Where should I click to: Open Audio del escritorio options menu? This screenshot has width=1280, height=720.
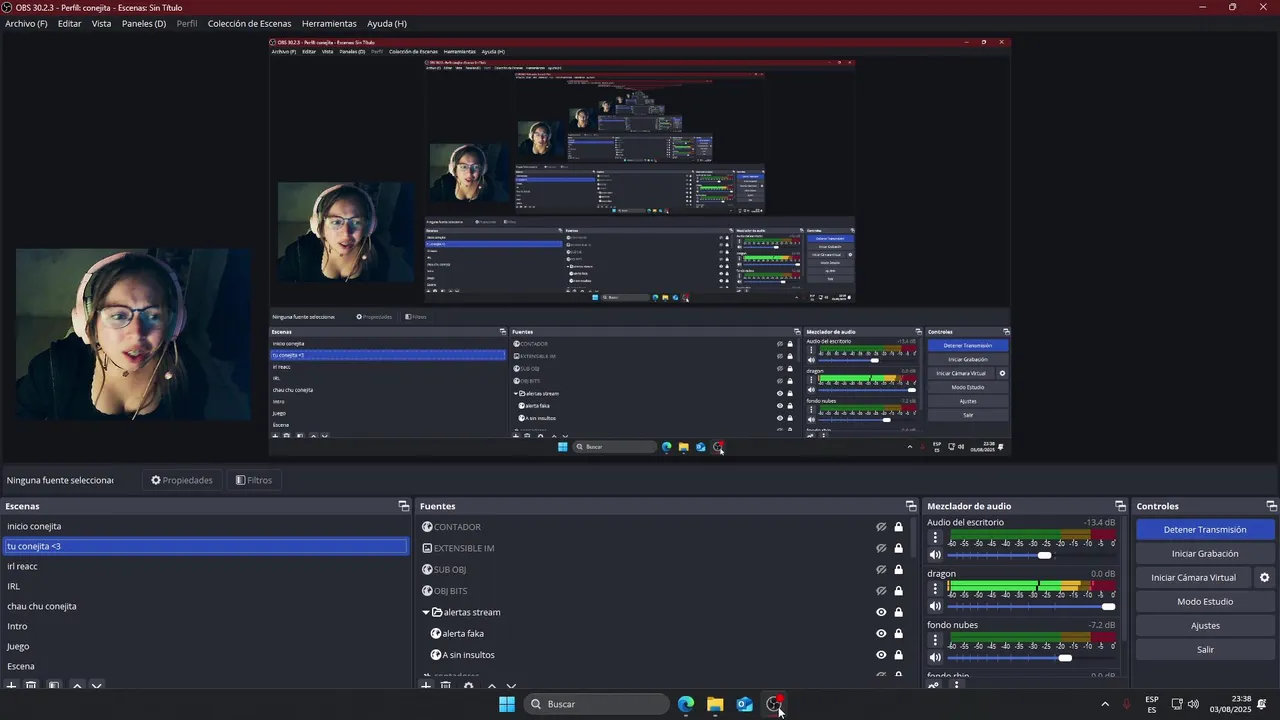pyautogui.click(x=935, y=538)
